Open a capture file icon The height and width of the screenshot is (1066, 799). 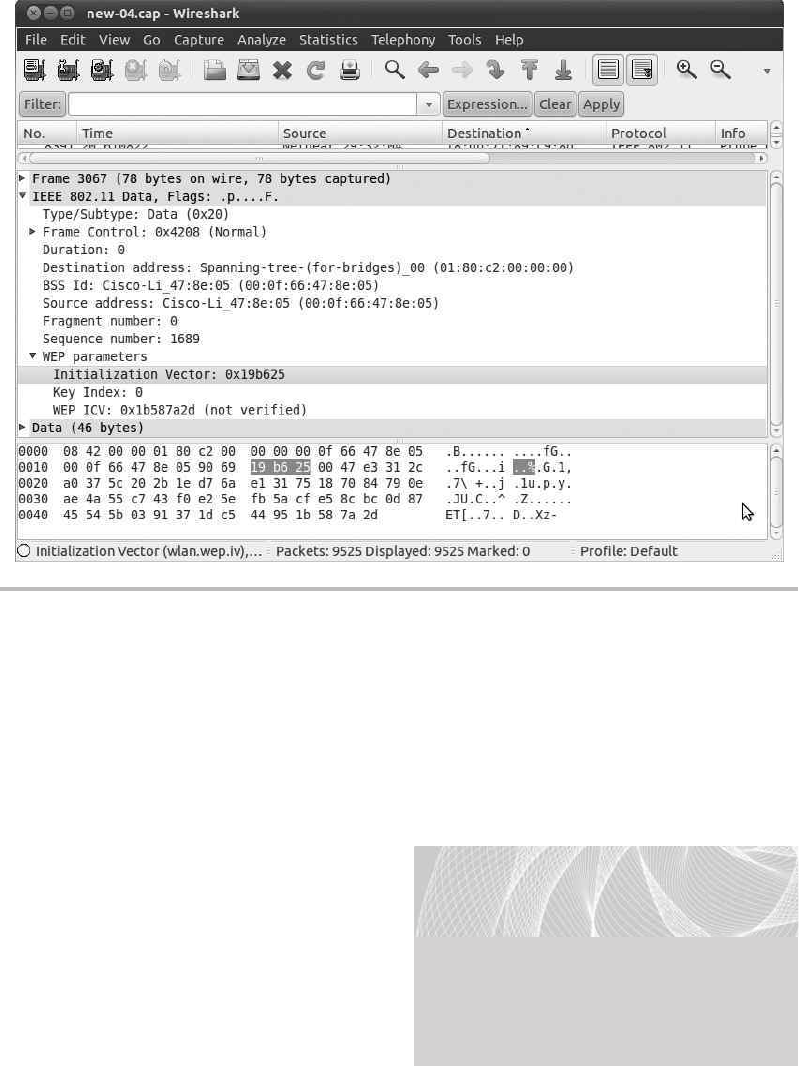pyautogui.click(x=215, y=70)
